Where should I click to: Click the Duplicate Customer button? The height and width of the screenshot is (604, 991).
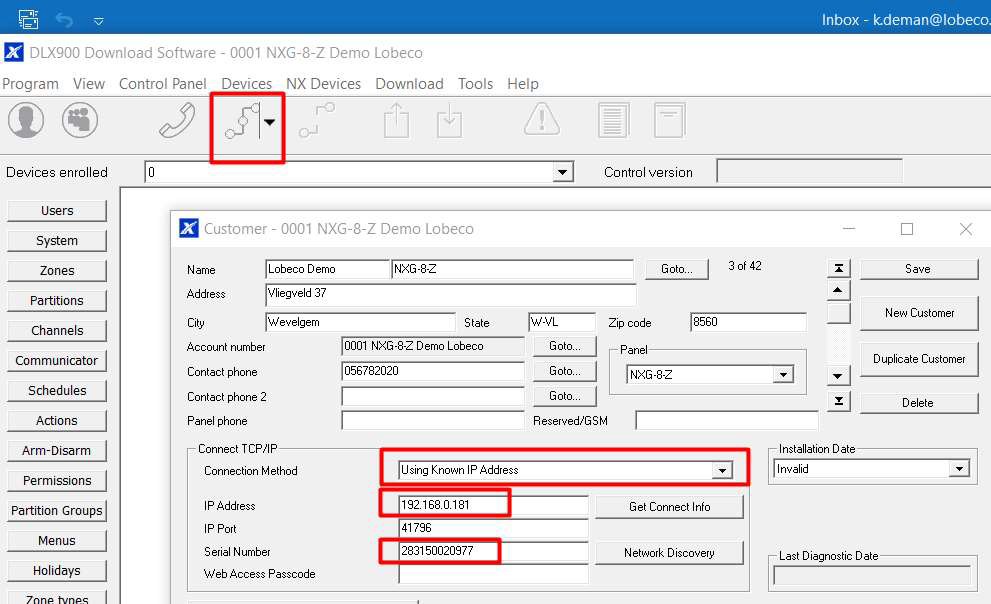click(x=919, y=359)
